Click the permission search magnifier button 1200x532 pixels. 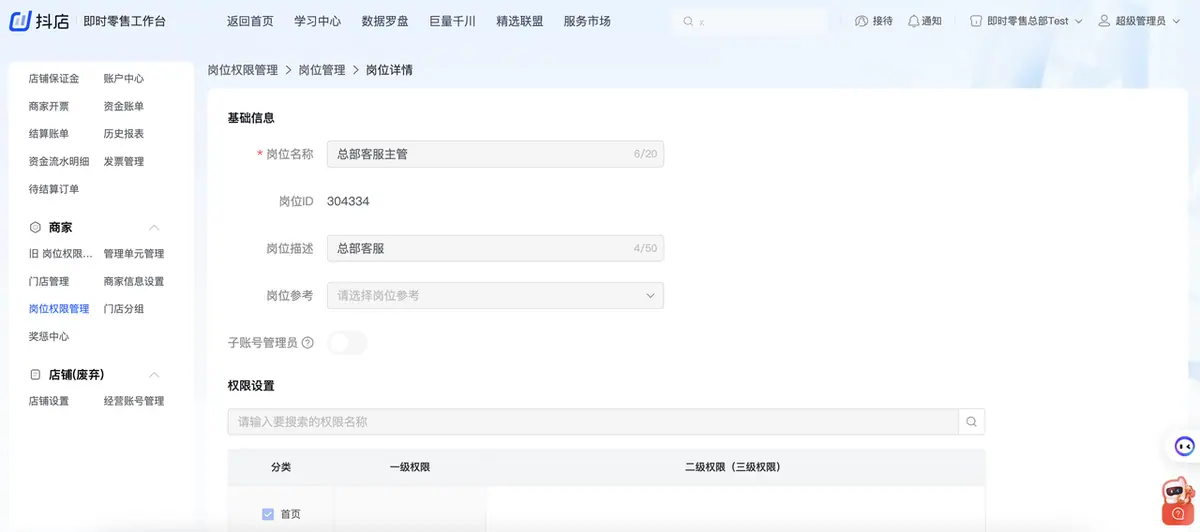click(971, 422)
